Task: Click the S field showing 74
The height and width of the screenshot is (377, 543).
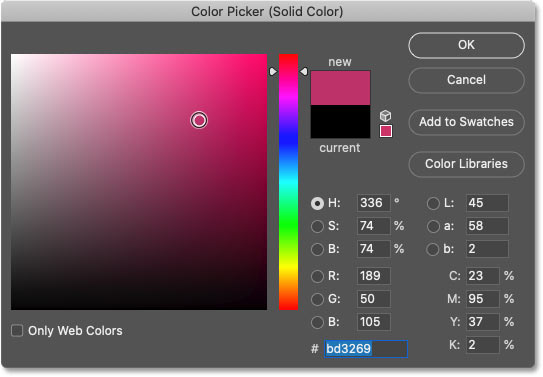Action: tap(374, 226)
